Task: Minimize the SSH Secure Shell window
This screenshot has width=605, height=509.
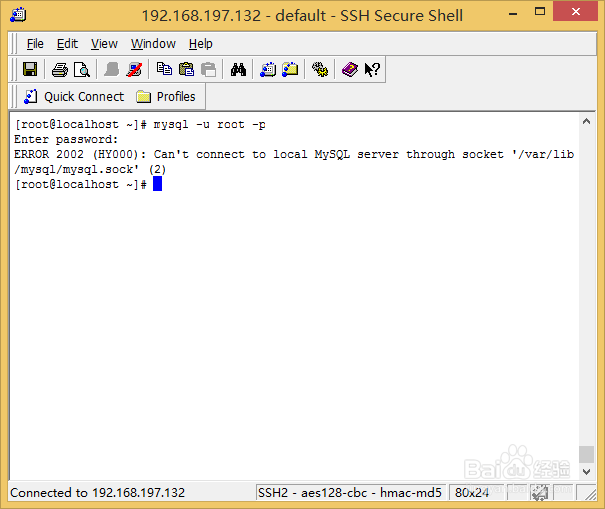Action: pyautogui.click(x=513, y=14)
